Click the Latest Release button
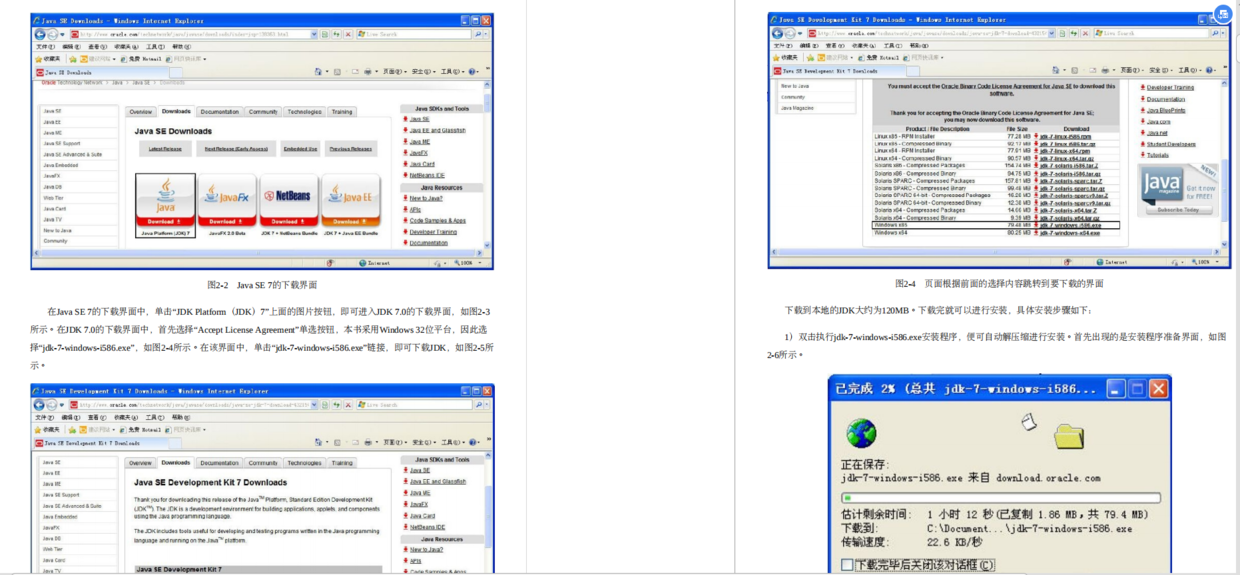The image size is (1240, 575). pos(165,149)
